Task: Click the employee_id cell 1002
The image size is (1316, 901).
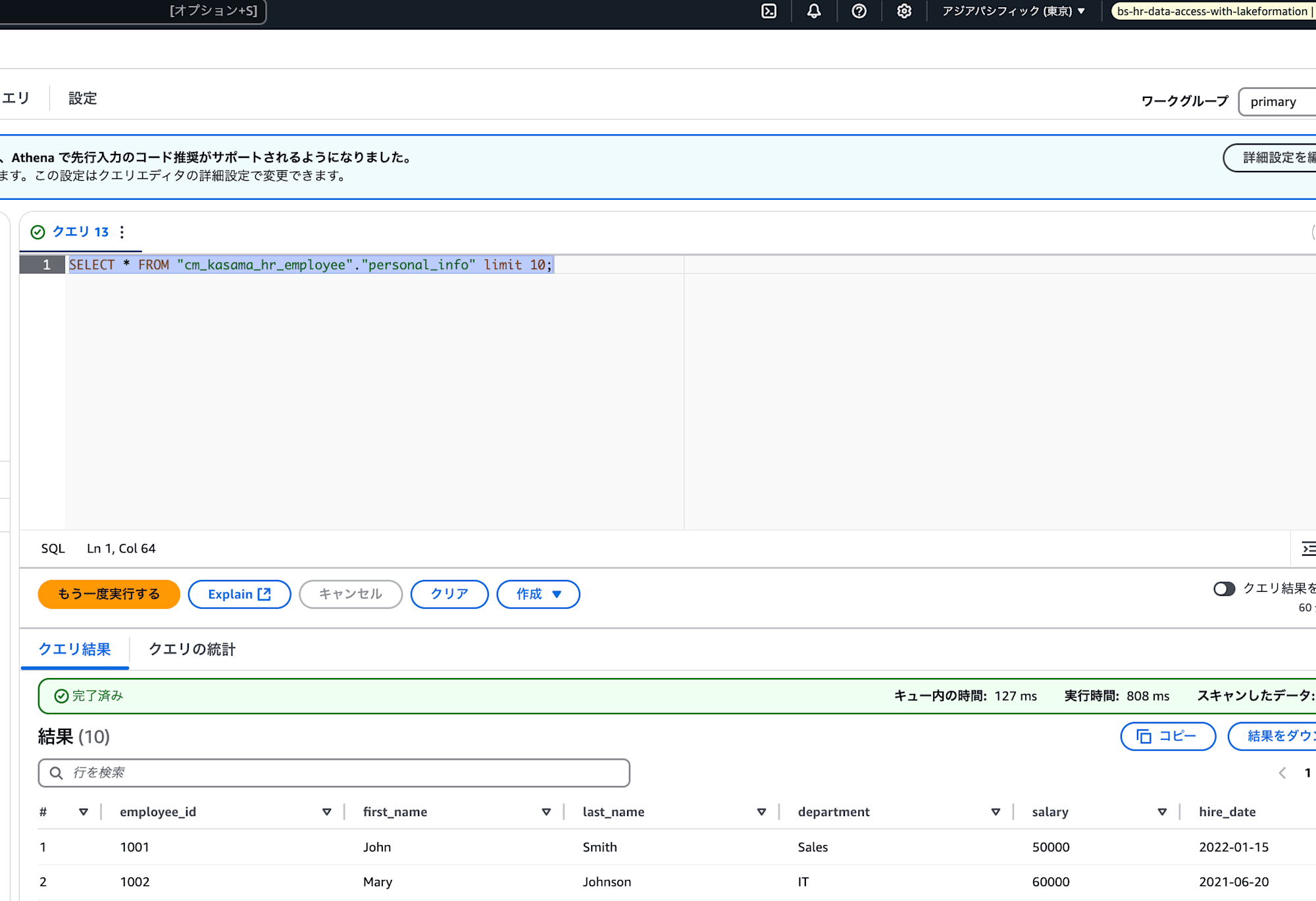Action: 135,883
